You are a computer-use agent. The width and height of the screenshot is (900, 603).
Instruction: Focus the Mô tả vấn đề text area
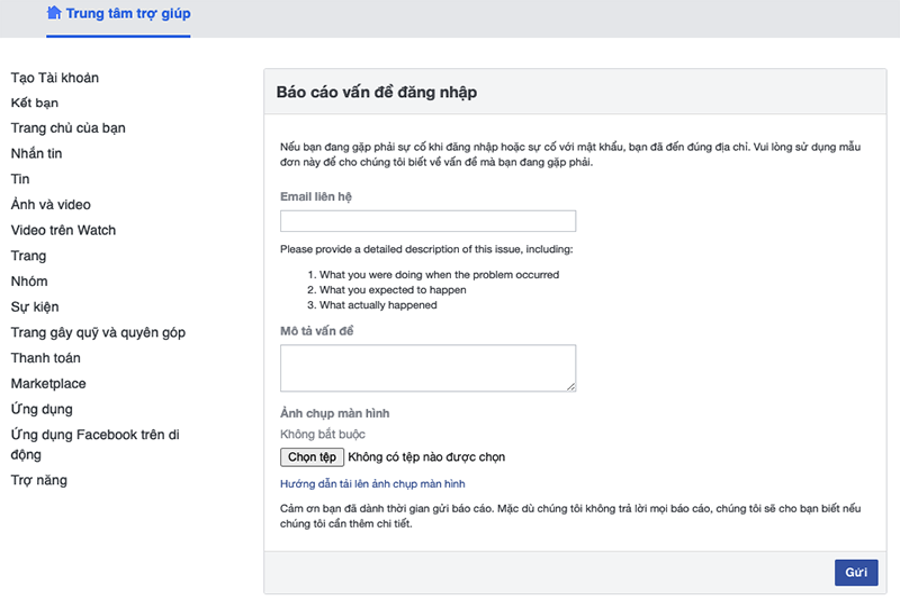point(427,367)
